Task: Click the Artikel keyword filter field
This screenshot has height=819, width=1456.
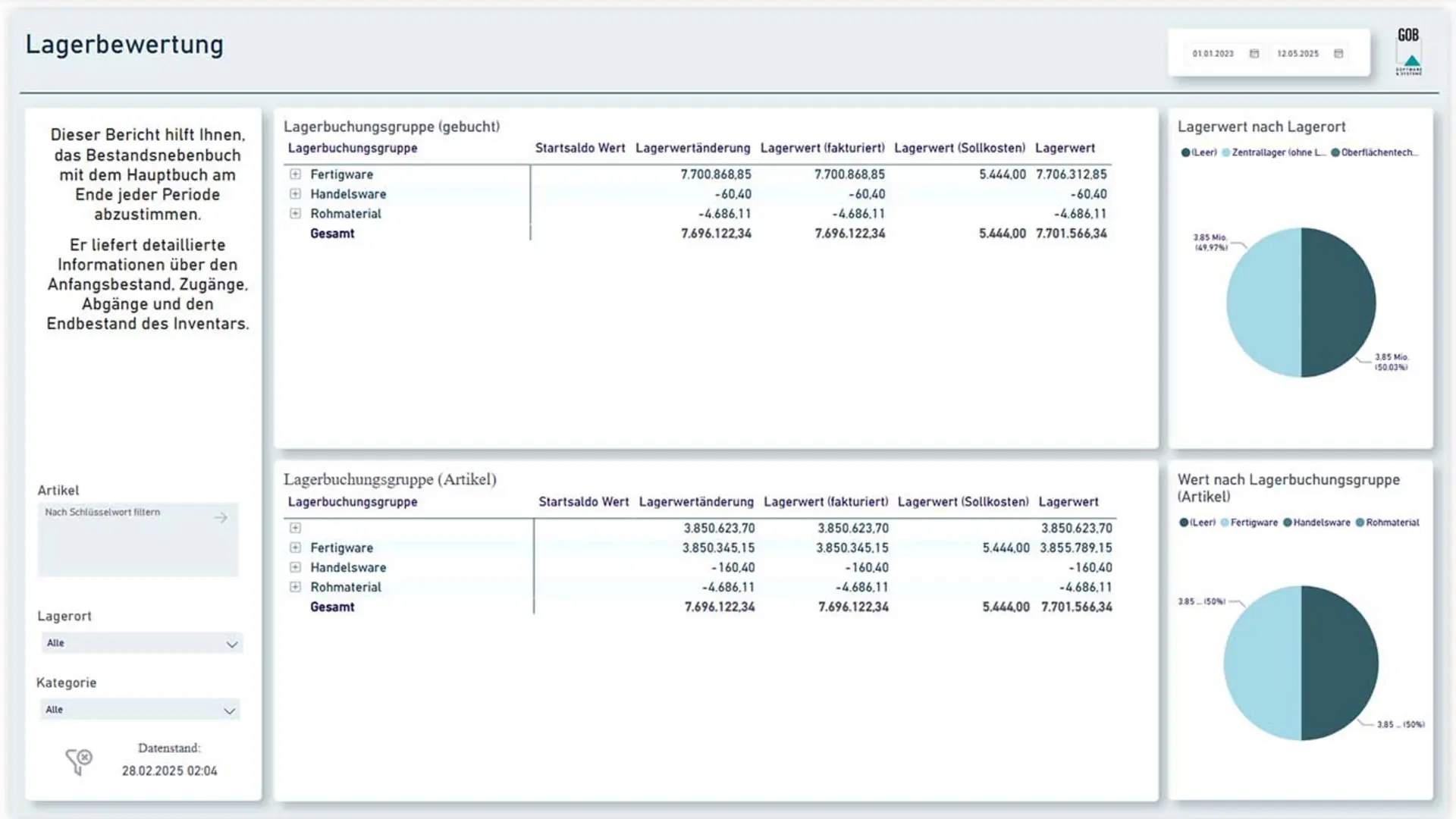Action: coord(138,539)
